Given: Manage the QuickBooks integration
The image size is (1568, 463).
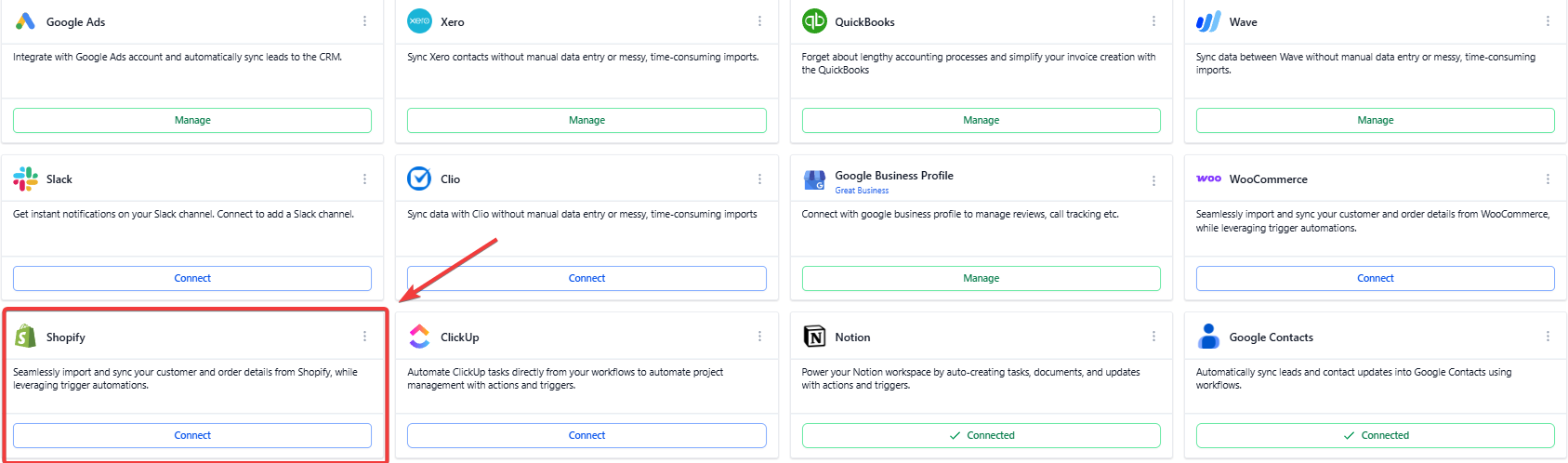Looking at the screenshot, I should (x=981, y=120).
